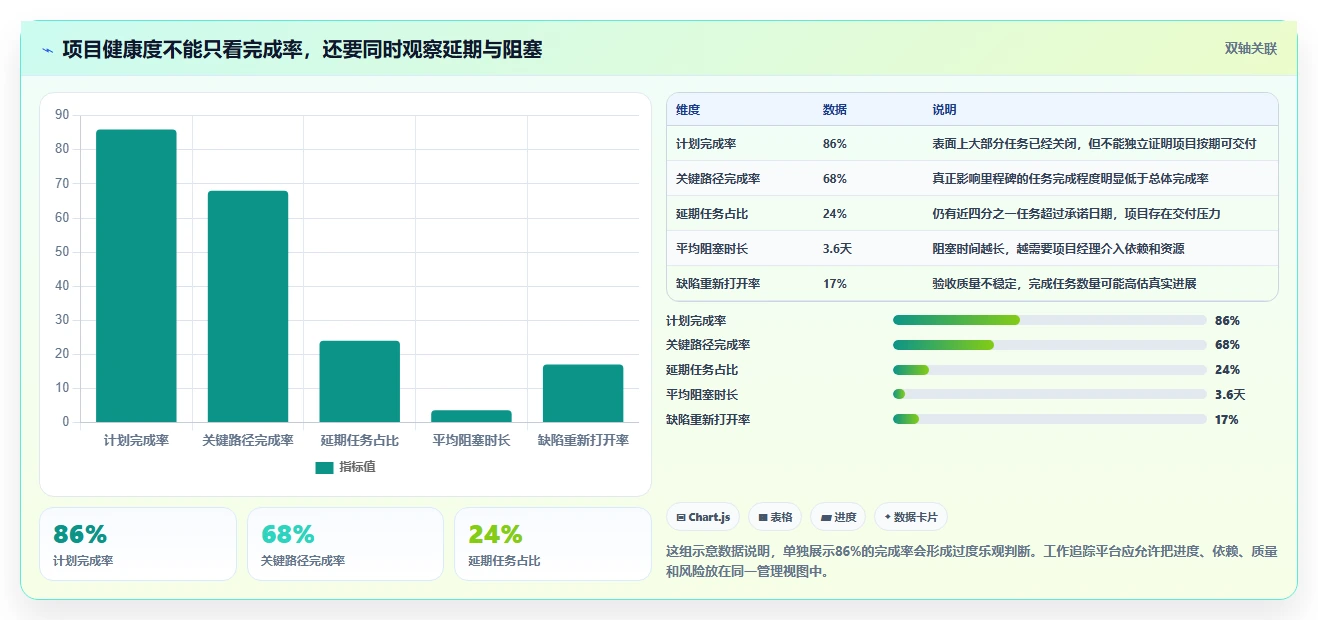Open the 86% 计划完成率 stat card

138,544
